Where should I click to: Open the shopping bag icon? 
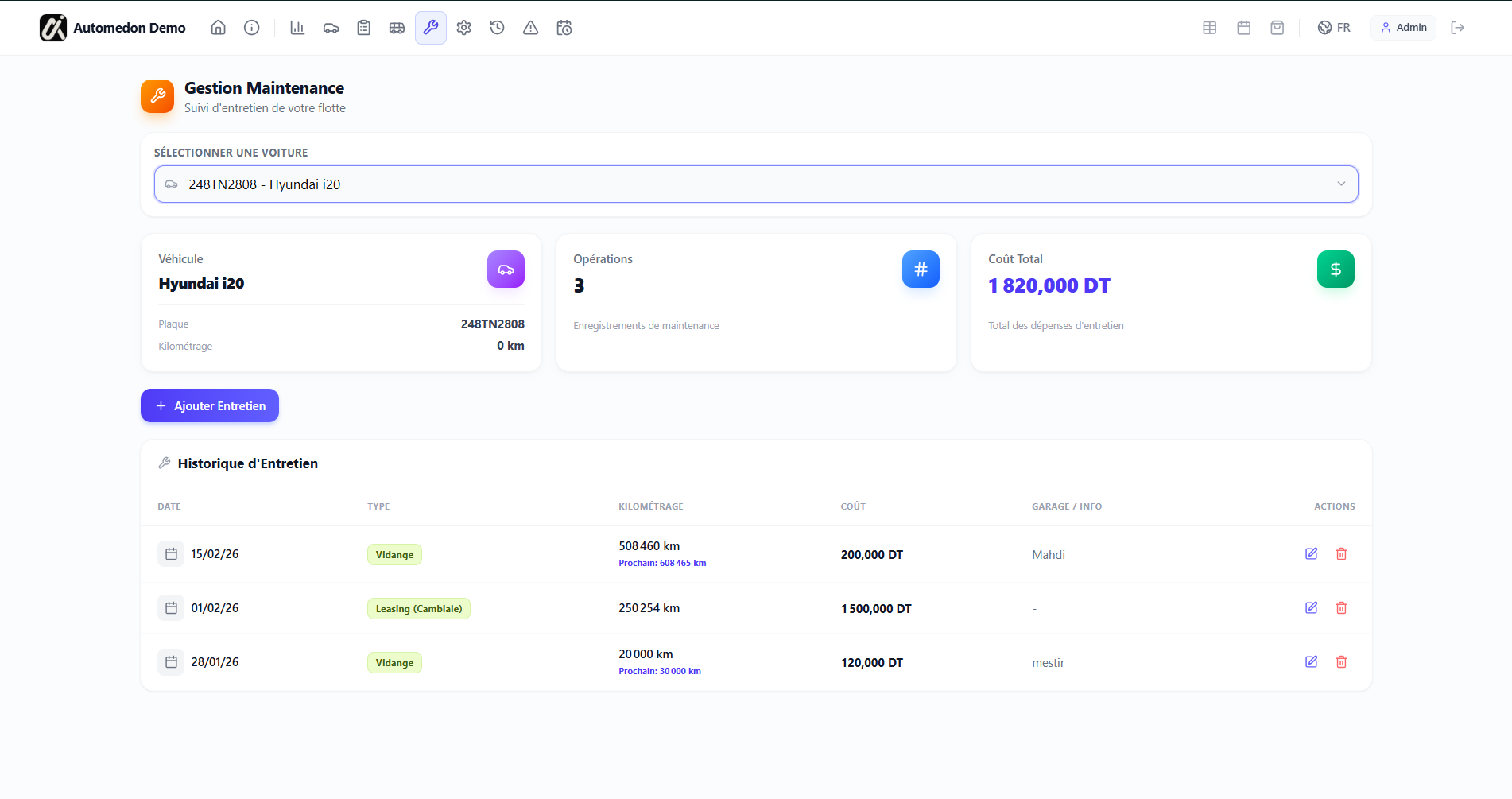tap(1277, 27)
